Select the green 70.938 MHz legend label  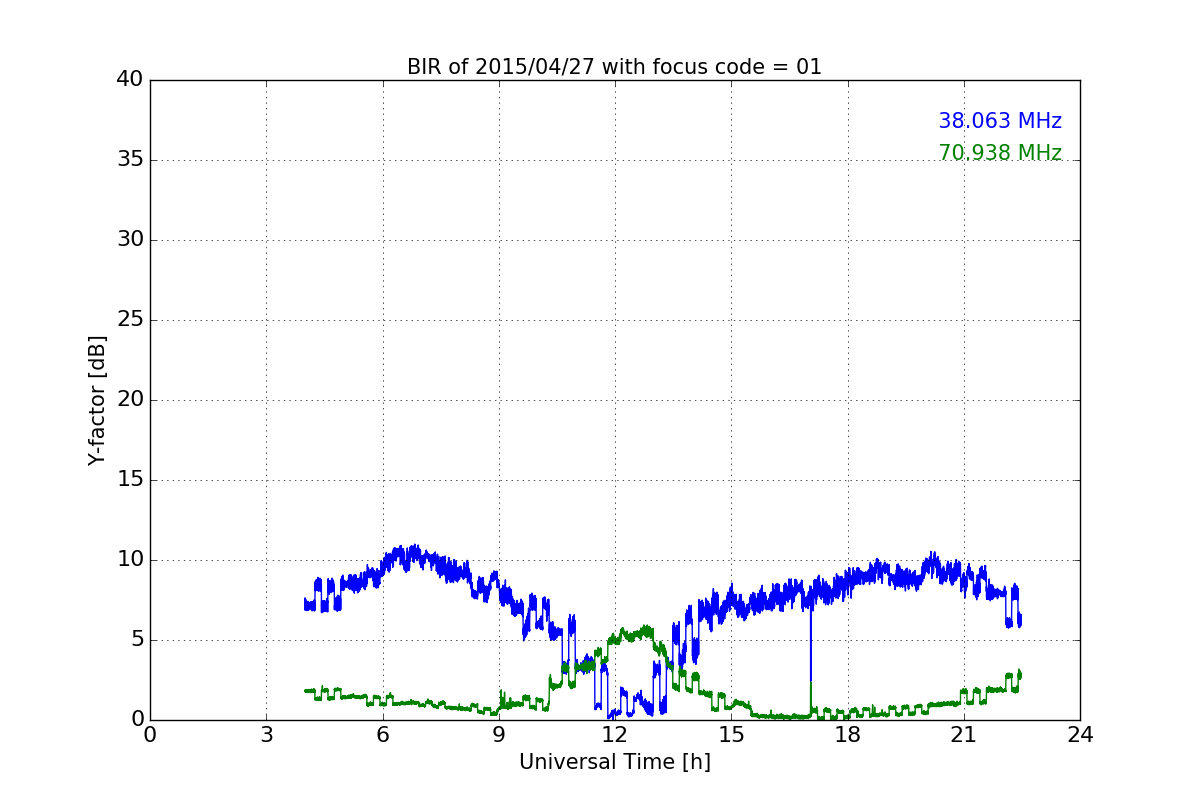(1000, 153)
